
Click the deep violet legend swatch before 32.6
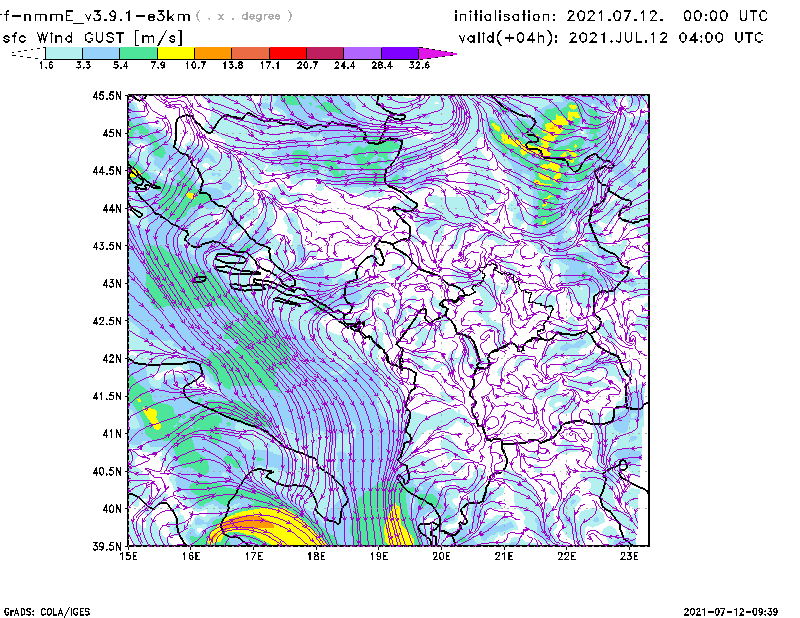point(400,53)
